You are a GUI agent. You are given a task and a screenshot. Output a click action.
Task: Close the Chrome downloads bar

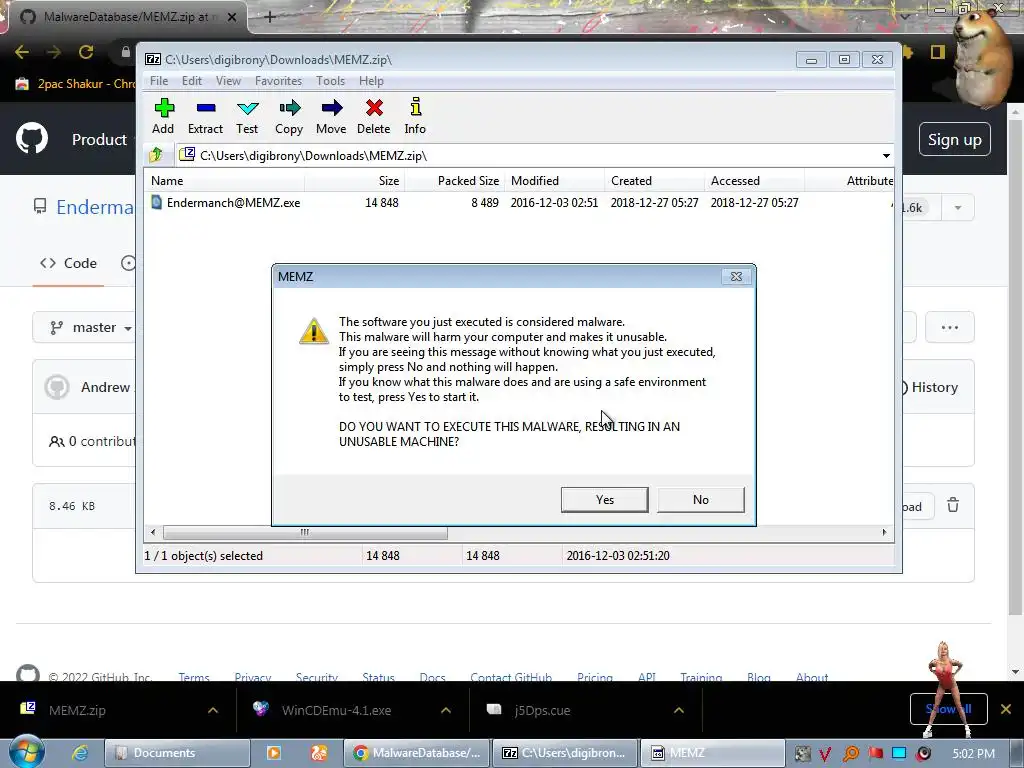pyautogui.click(x=1006, y=709)
